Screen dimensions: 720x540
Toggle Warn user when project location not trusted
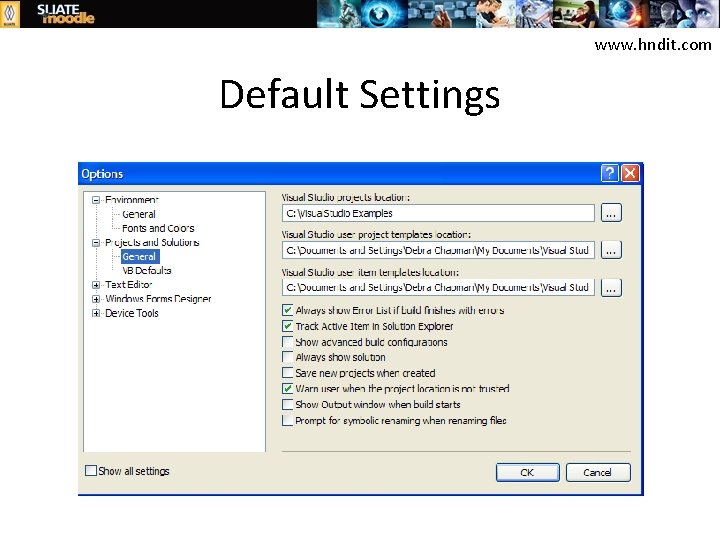coord(287,388)
